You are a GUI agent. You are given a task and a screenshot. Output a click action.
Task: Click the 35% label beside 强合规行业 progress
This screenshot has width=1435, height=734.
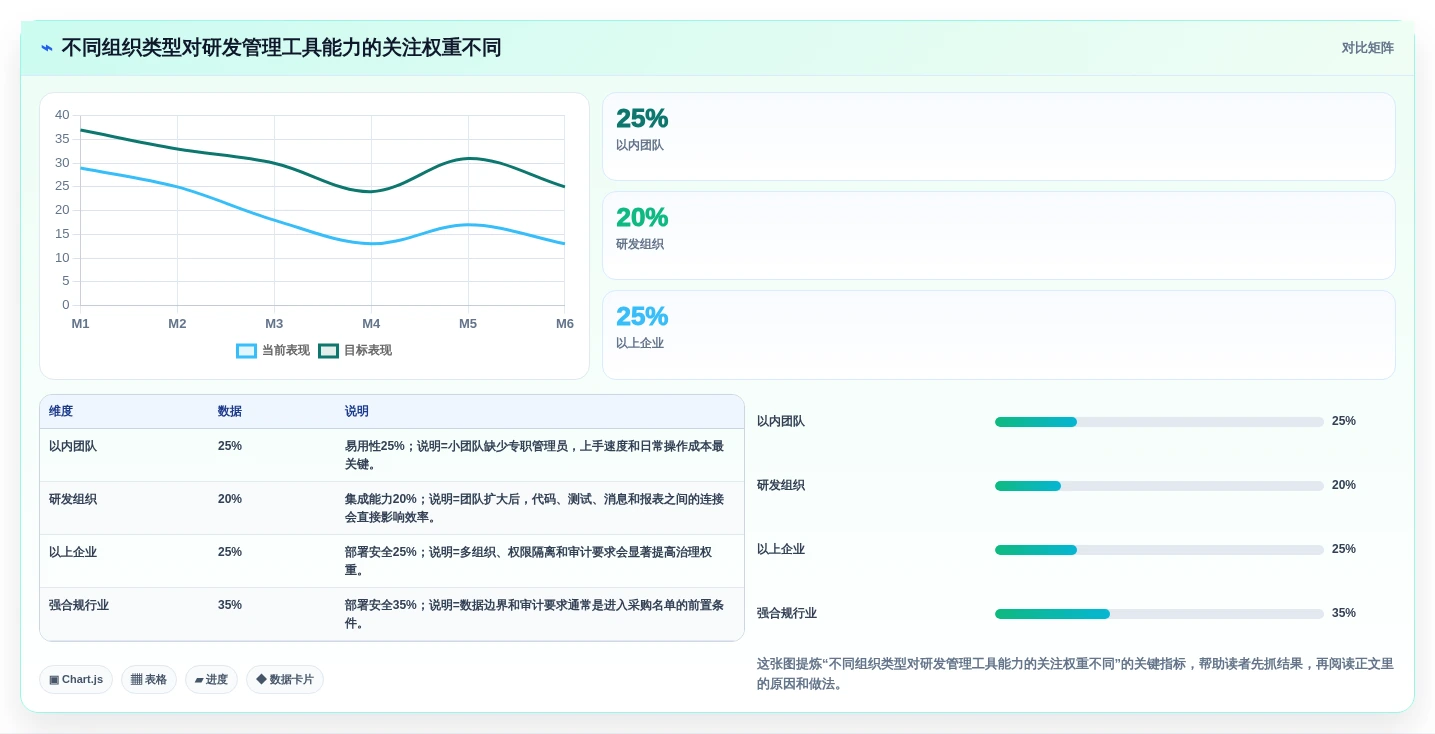click(x=1344, y=614)
